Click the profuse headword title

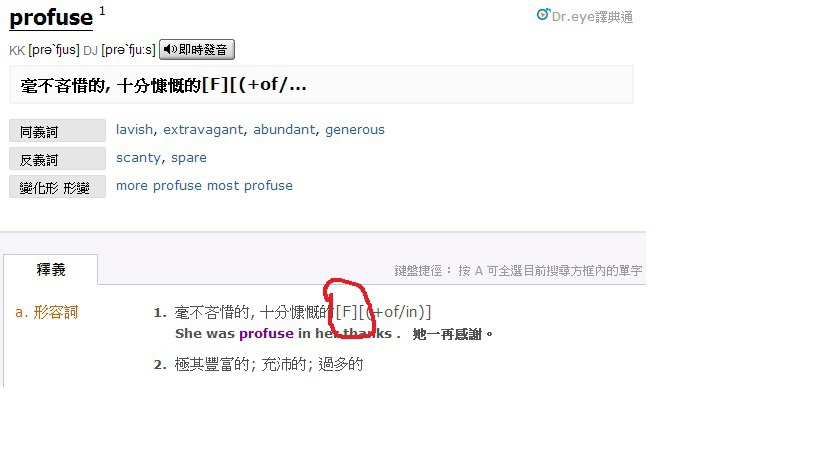pyautogui.click(x=51, y=18)
